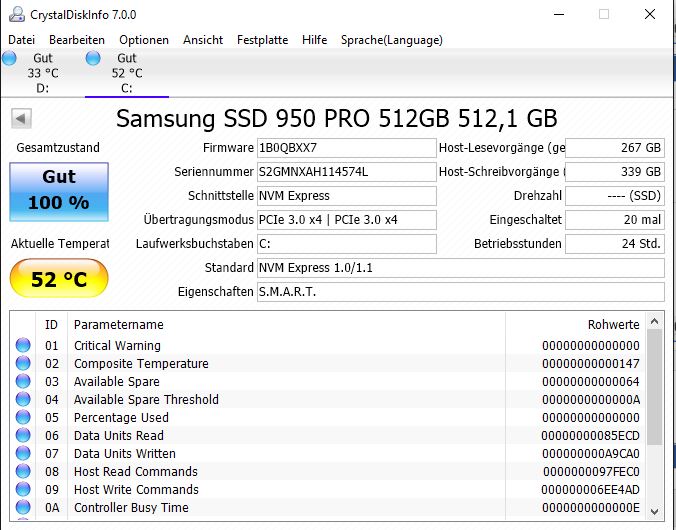Click the Firmware field 1B0QBXX7

347,148
